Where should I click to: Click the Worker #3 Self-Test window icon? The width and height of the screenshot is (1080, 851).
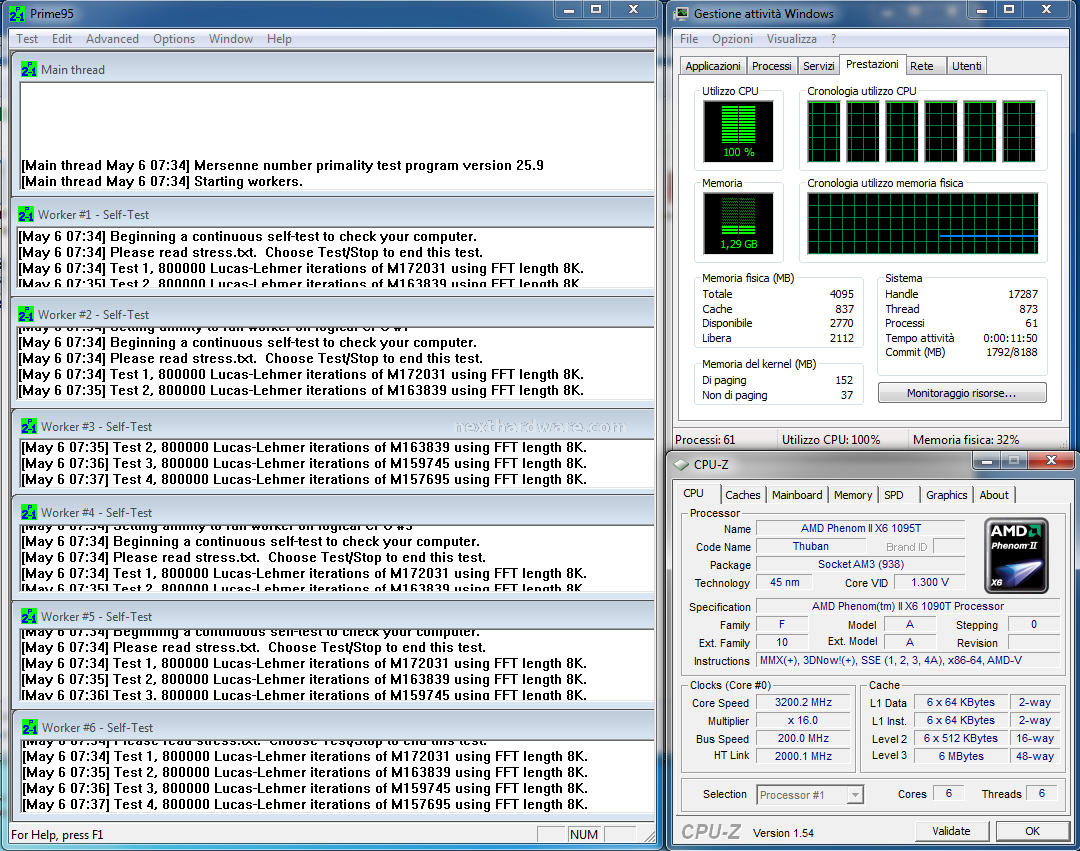pyautogui.click(x=29, y=427)
